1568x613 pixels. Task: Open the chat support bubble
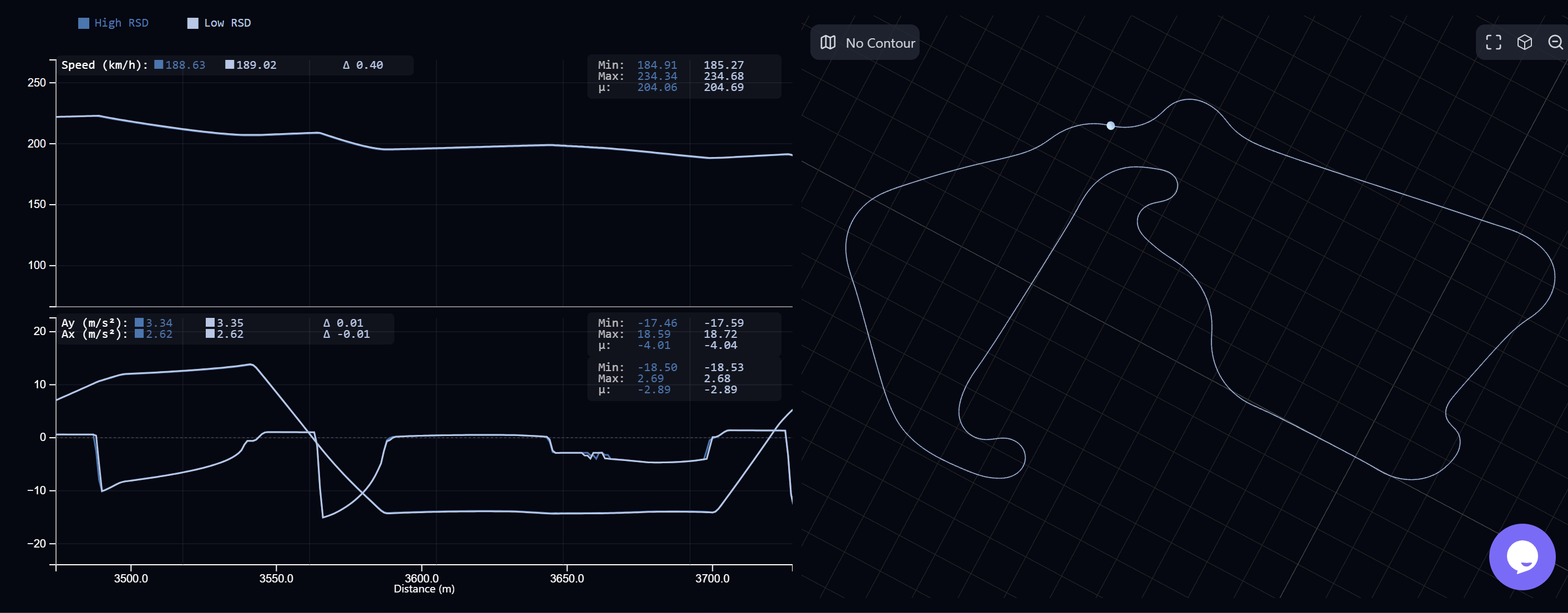click(1522, 556)
